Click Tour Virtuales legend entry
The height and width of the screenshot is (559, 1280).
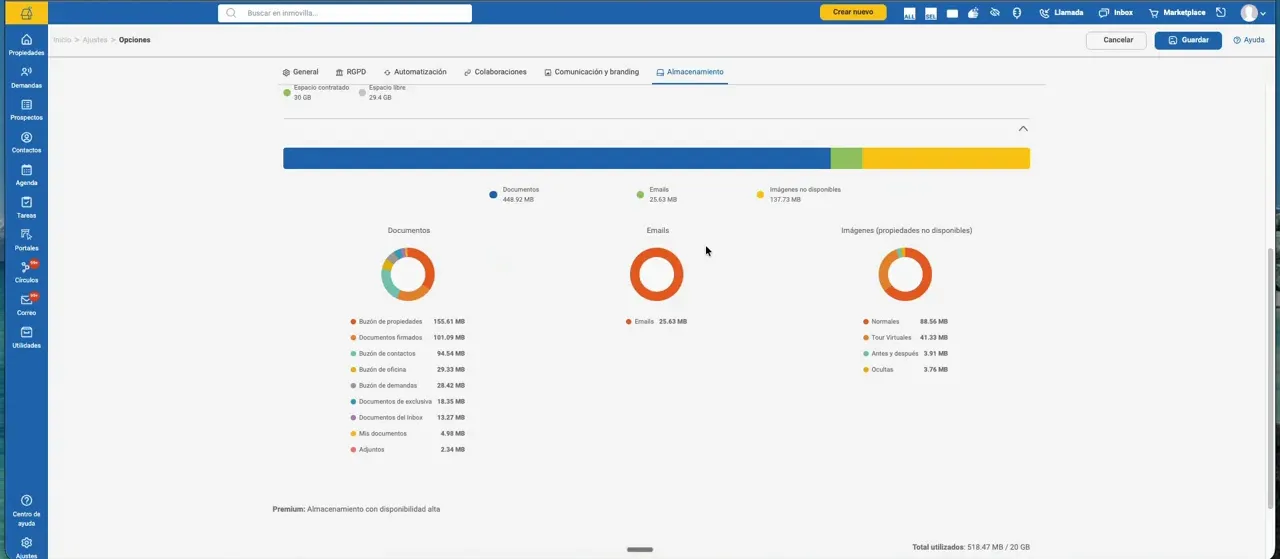(905, 338)
